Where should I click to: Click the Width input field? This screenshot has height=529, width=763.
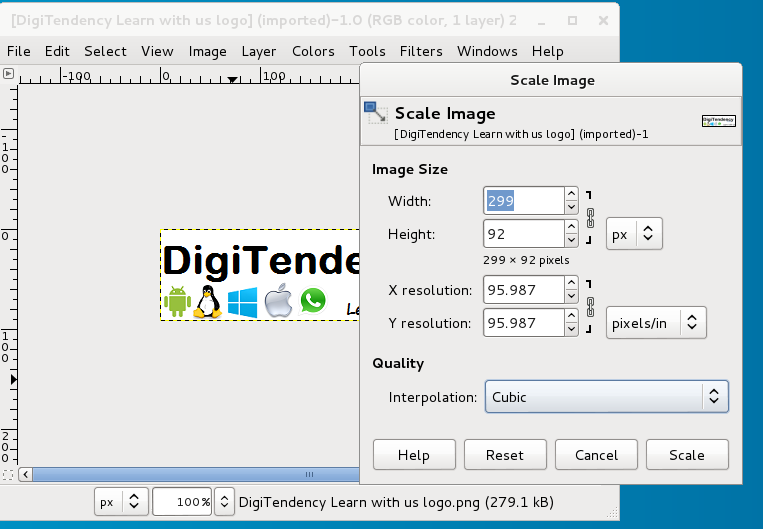point(524,201)
